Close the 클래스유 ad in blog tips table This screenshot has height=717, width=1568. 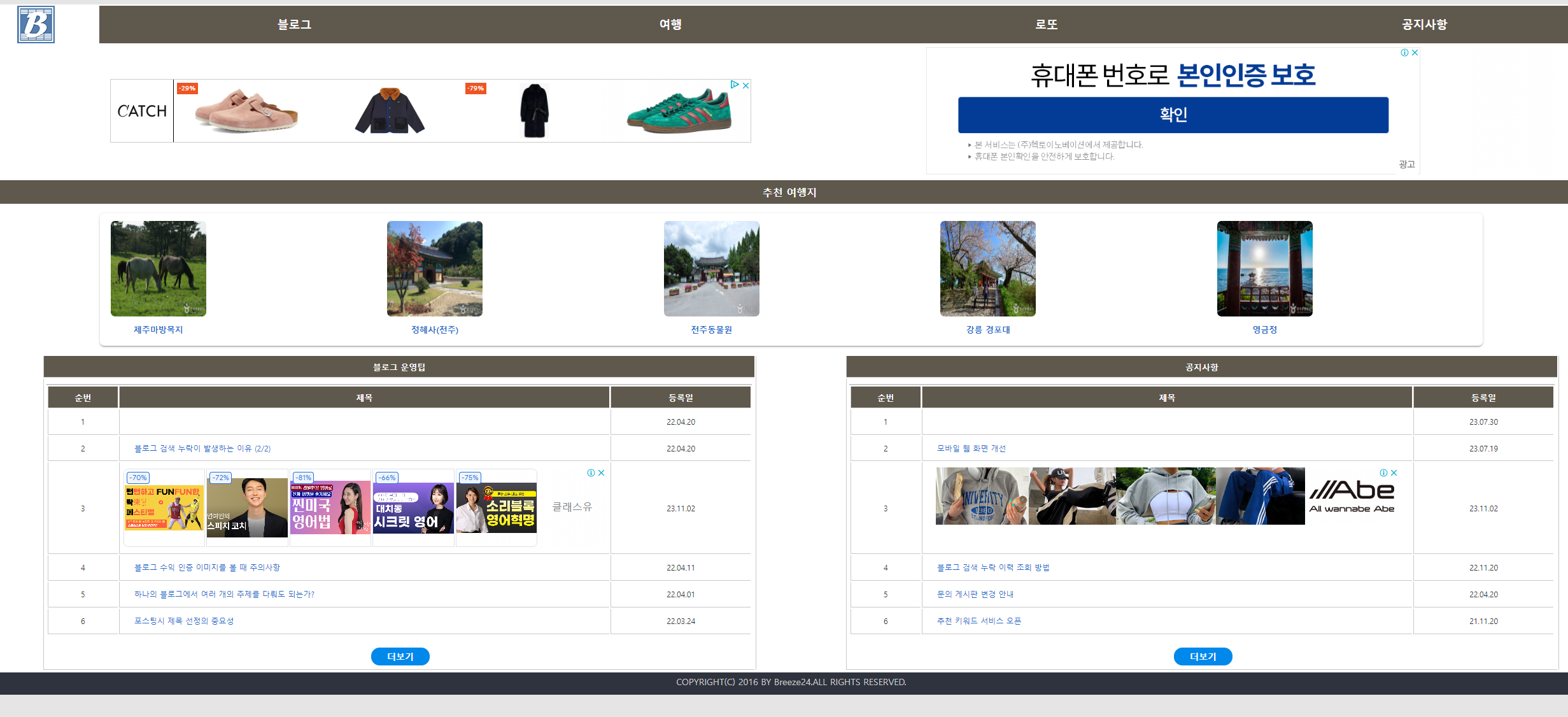coord(602,473)
